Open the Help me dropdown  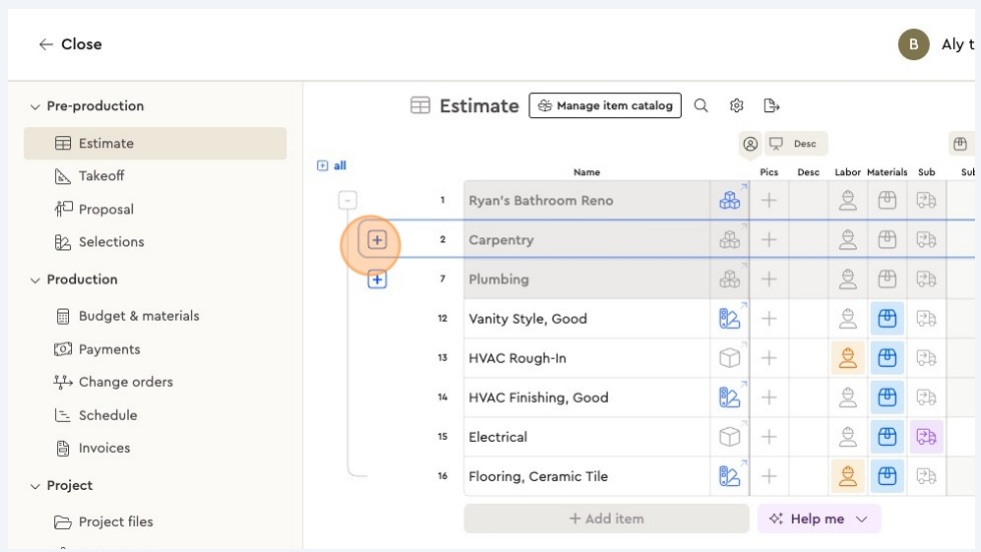[x=818, y=519]
